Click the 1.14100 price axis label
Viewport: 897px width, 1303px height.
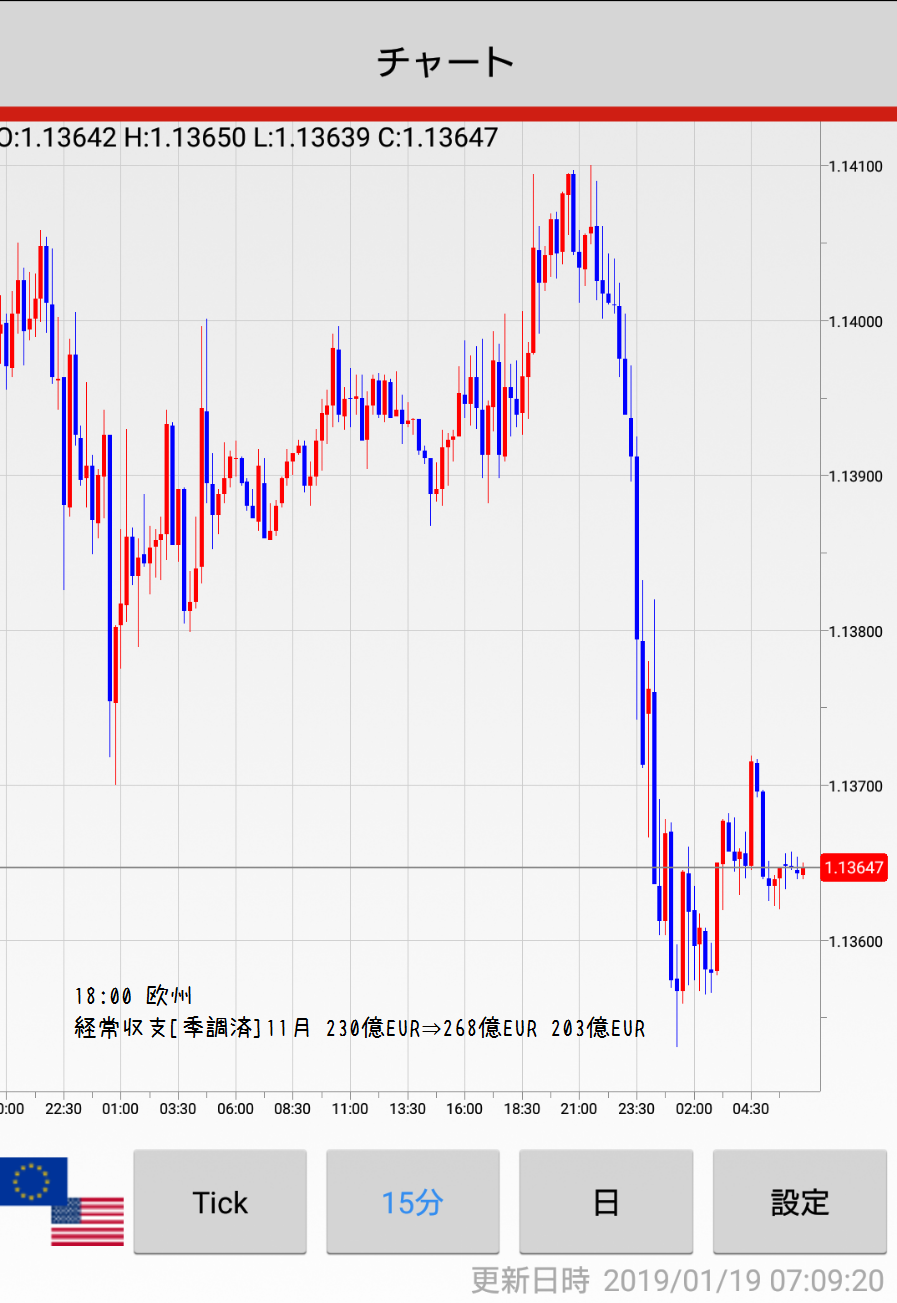click(x=855, y=166)
